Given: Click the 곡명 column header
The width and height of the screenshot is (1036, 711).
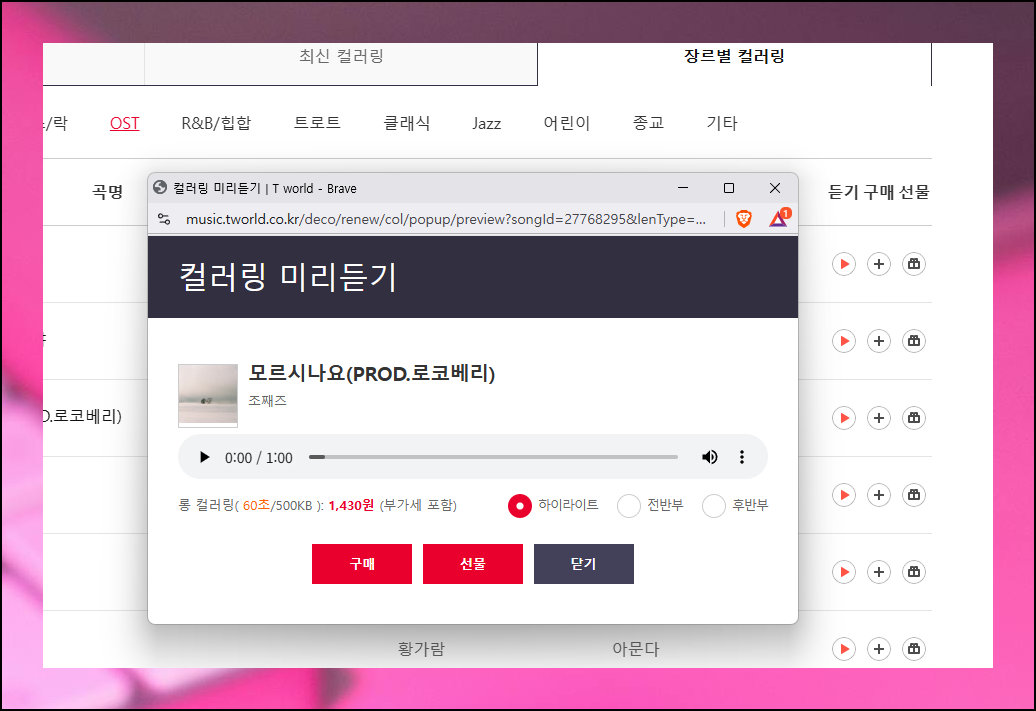Looking at the screenshot, I should tap(108, 192).
